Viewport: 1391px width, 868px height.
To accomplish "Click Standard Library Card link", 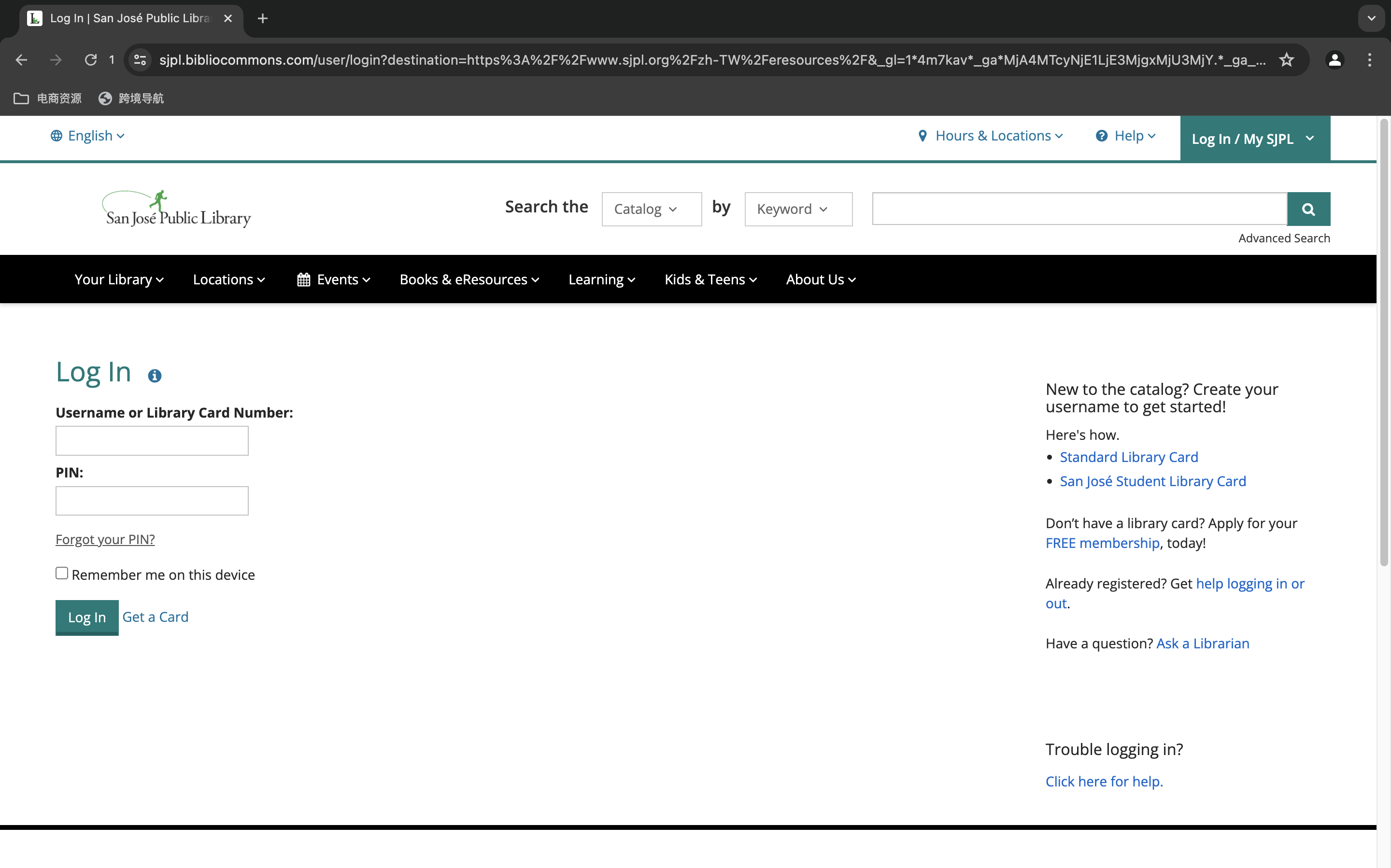I will (1129, 457).
